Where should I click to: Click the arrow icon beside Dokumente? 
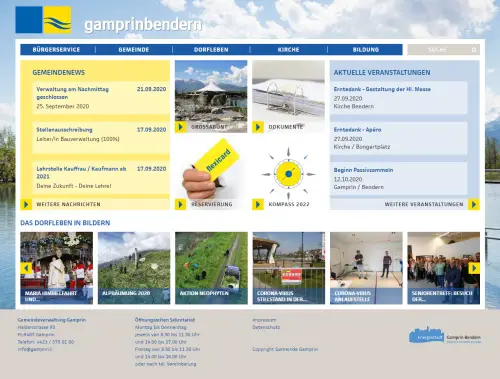click(258, 127)
